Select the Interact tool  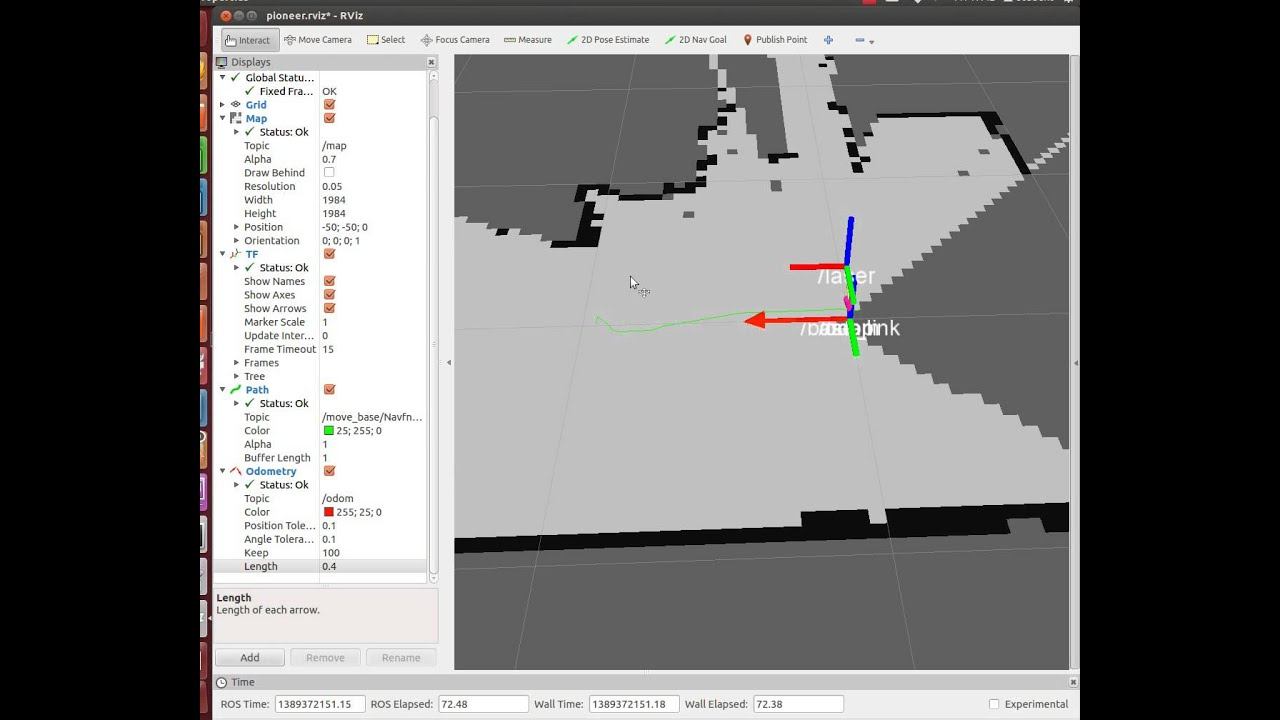click(247, 40)
